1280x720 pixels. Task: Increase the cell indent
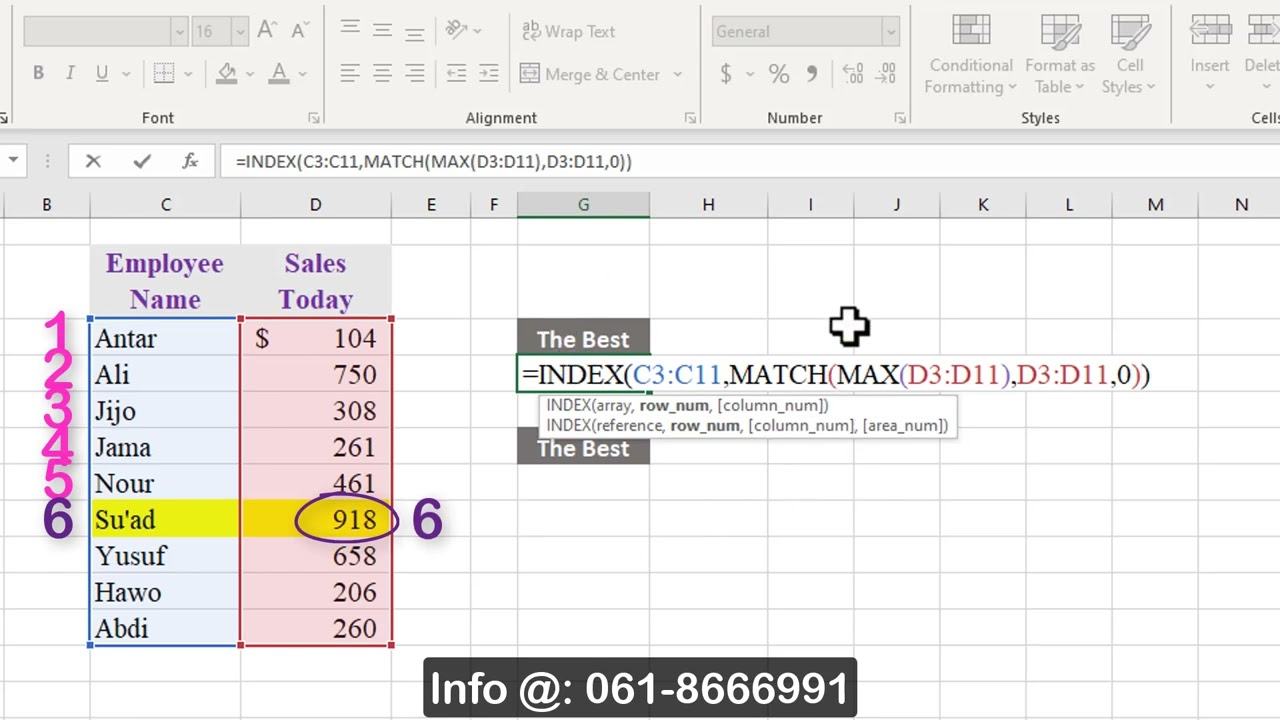(488, 74)
